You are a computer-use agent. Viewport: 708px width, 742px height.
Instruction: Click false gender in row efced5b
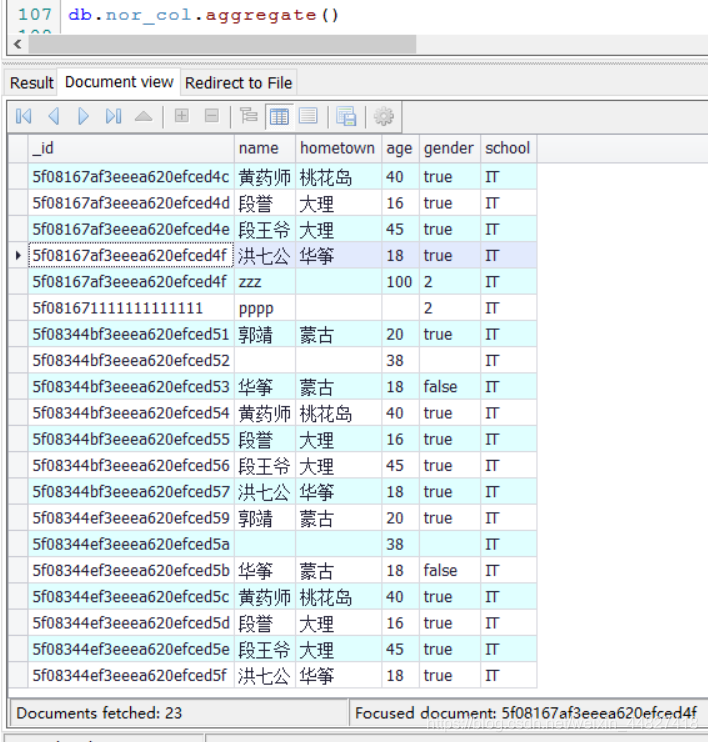450,571
